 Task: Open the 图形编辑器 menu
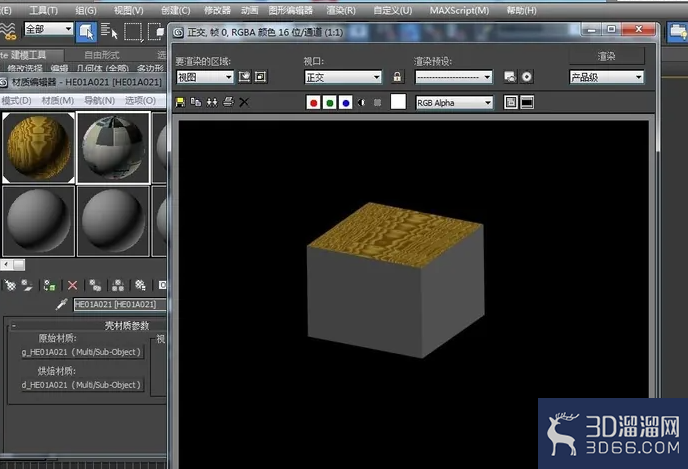(x=290, y=10)
